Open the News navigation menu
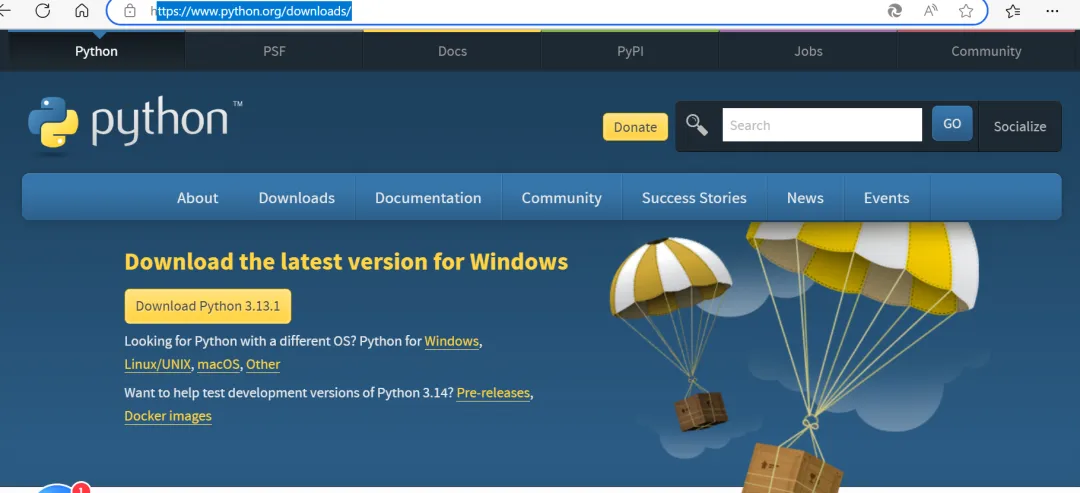Viewport: 1080px width, 493px height. point(805,198)
